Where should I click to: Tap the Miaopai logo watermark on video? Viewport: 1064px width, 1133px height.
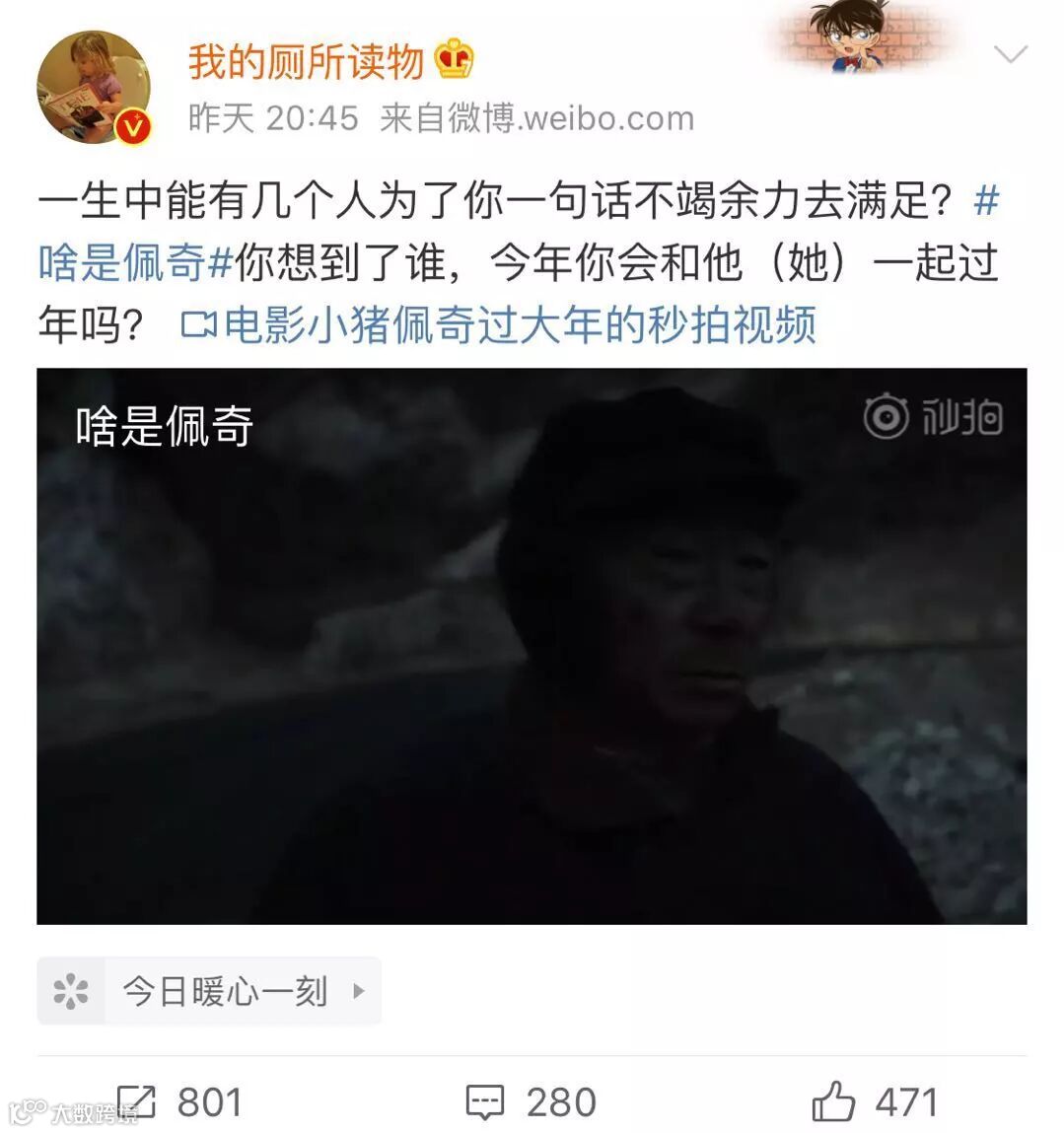coord(933,416)
